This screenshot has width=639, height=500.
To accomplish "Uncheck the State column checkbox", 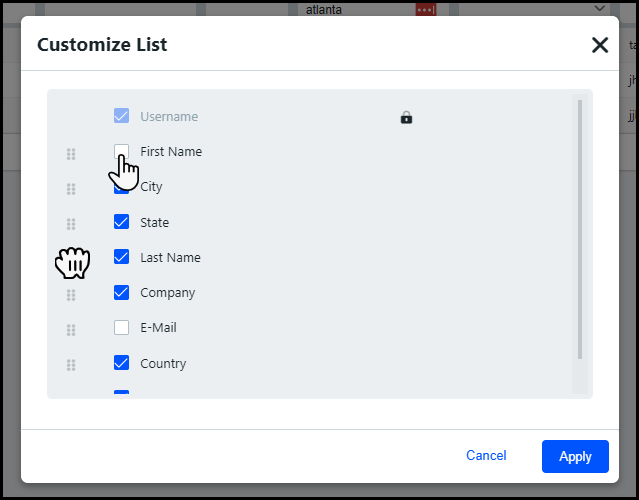I will click(122, 222).
